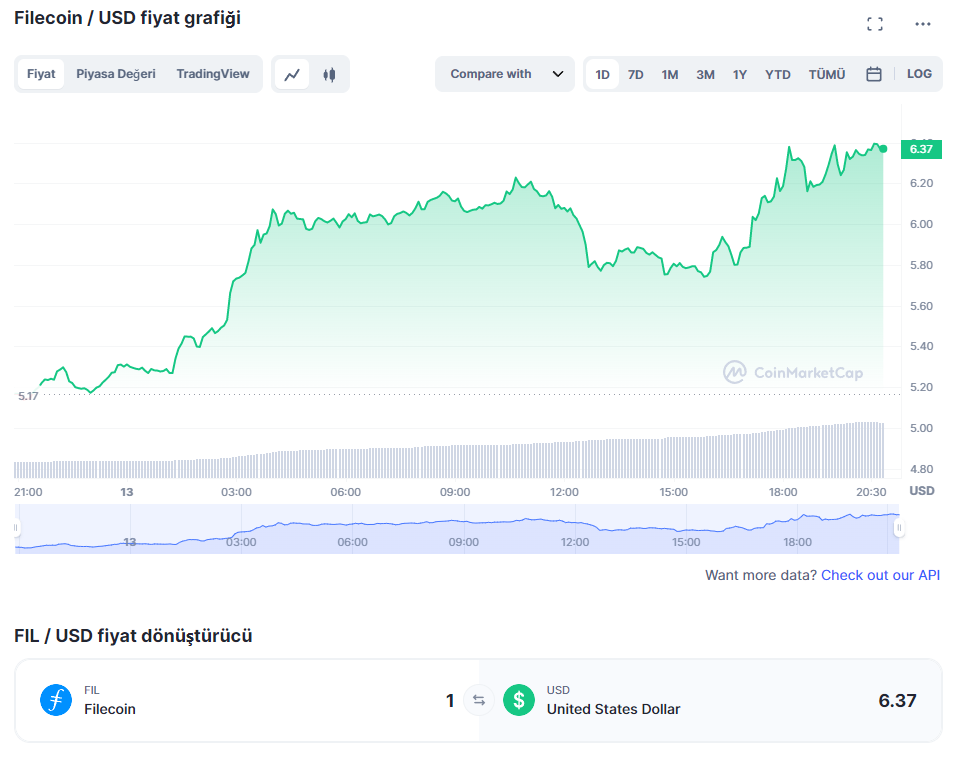Click the 12:00 time axis label
This screenshot has height=761, width=959.
[x=564, y=492]
